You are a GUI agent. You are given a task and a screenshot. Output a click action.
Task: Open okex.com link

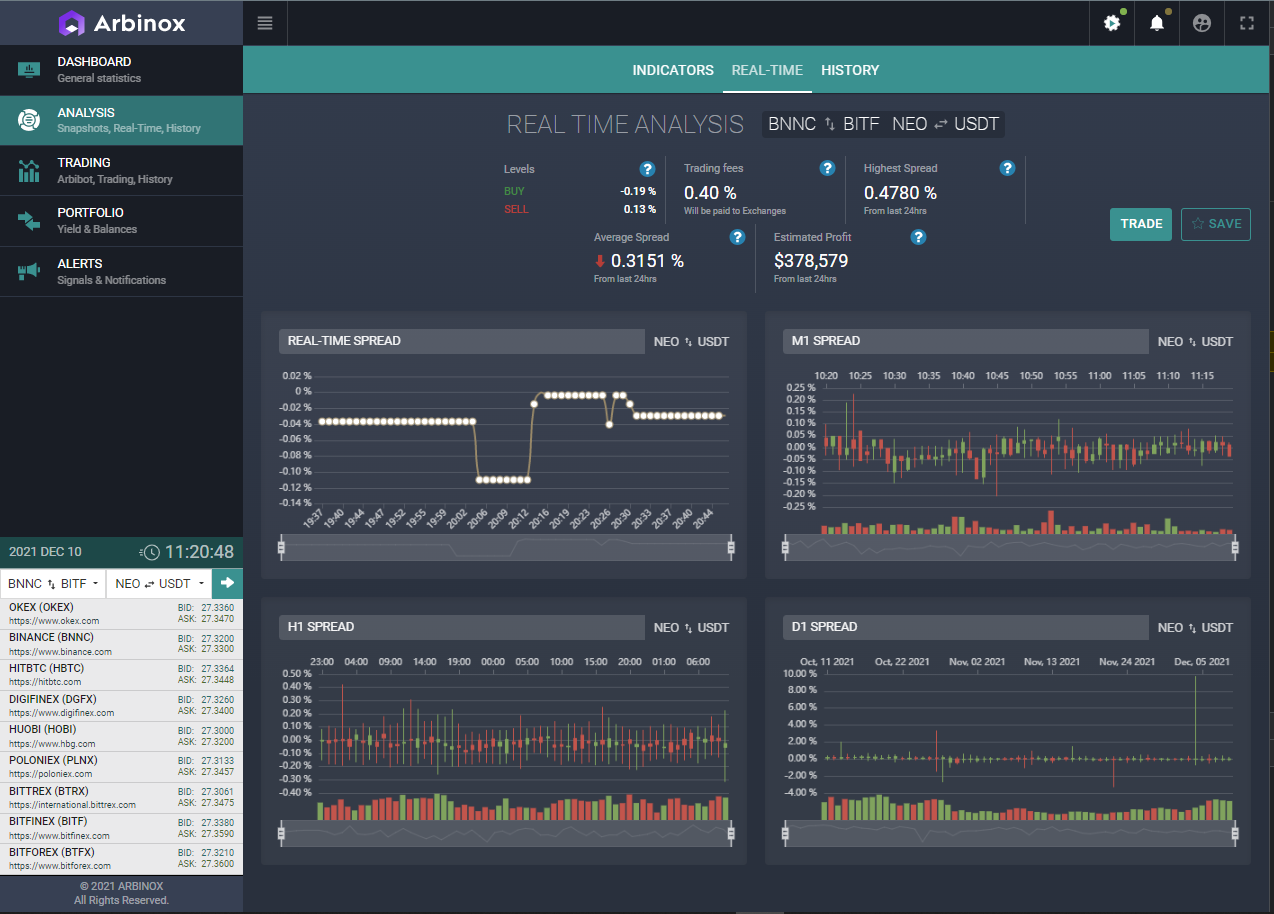point(54,621)
